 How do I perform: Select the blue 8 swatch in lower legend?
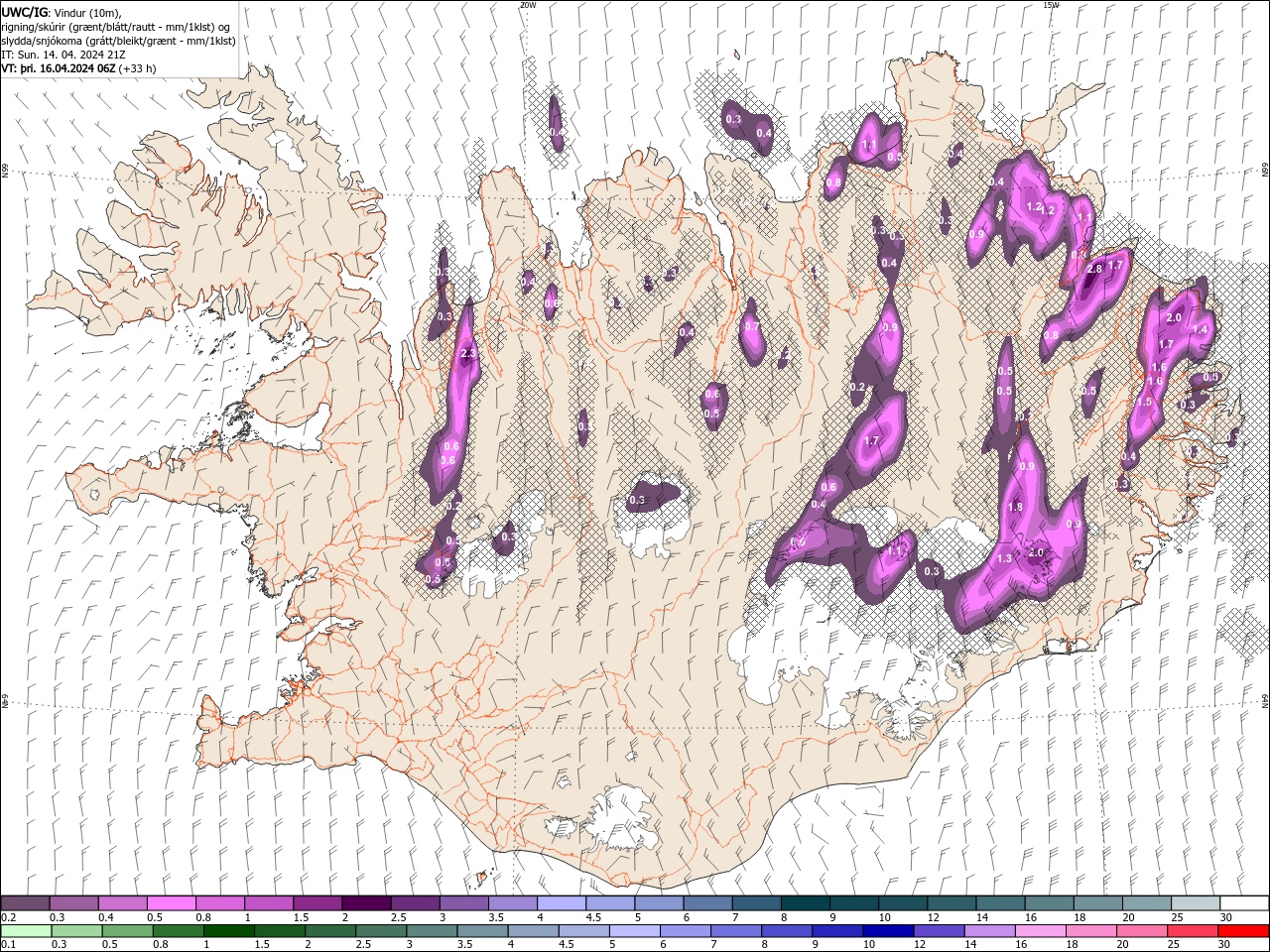pyautogui.click(x=787, y=931)
